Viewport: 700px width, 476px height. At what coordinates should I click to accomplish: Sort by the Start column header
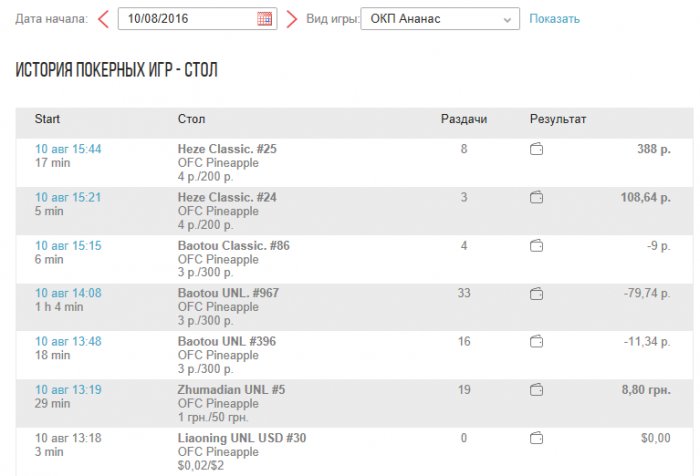[48, 119]
